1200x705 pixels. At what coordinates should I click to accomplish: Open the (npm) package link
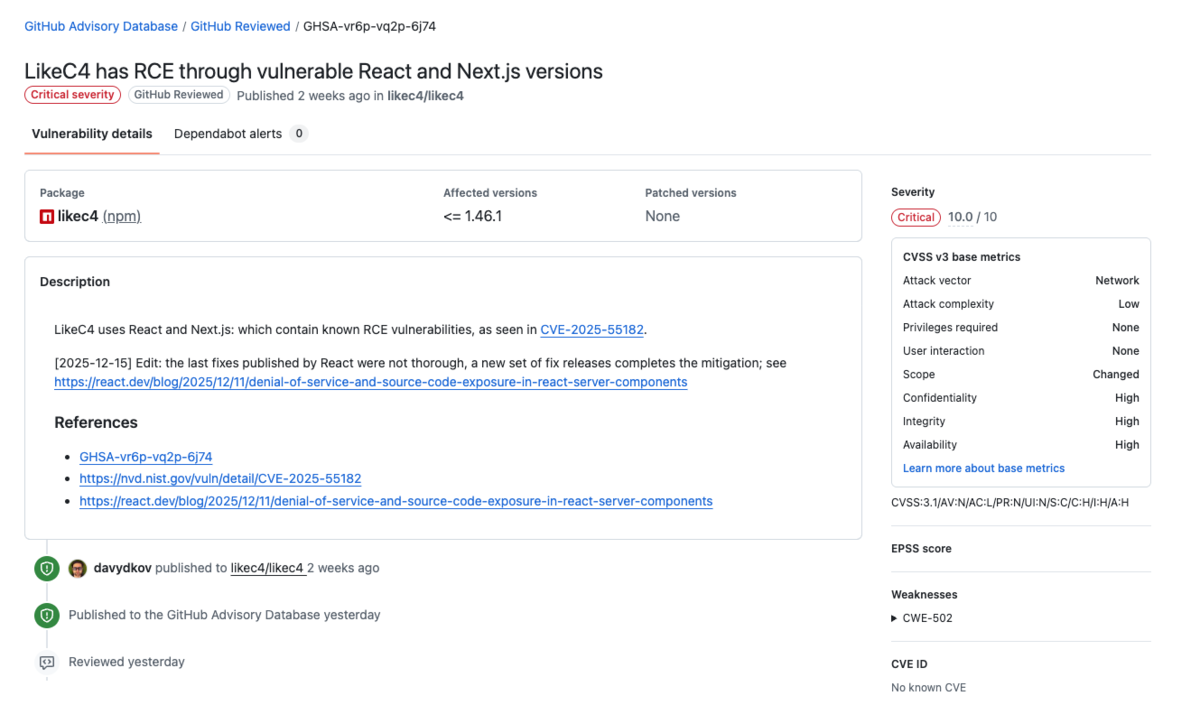(x=122, y=216)
